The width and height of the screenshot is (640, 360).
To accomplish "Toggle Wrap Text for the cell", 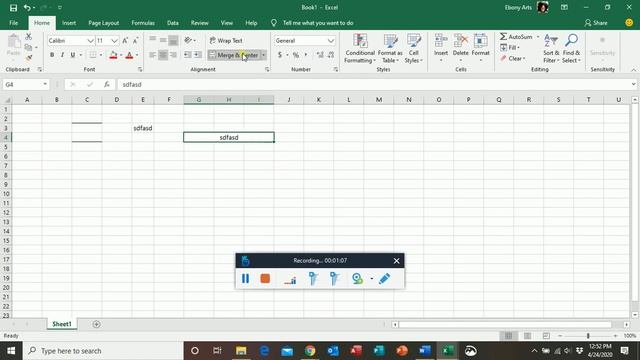I will point(226,40).
